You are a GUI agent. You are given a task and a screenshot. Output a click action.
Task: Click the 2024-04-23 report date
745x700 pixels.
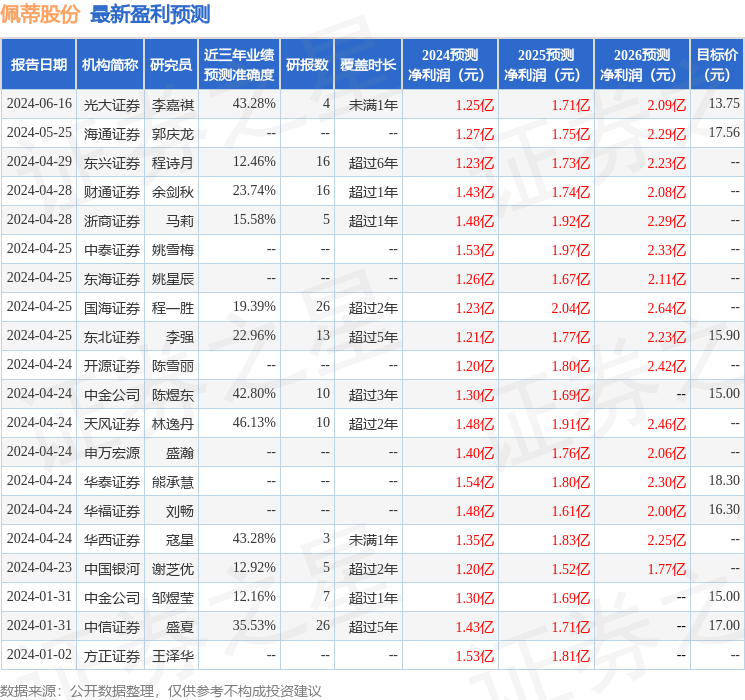[39, 567]
